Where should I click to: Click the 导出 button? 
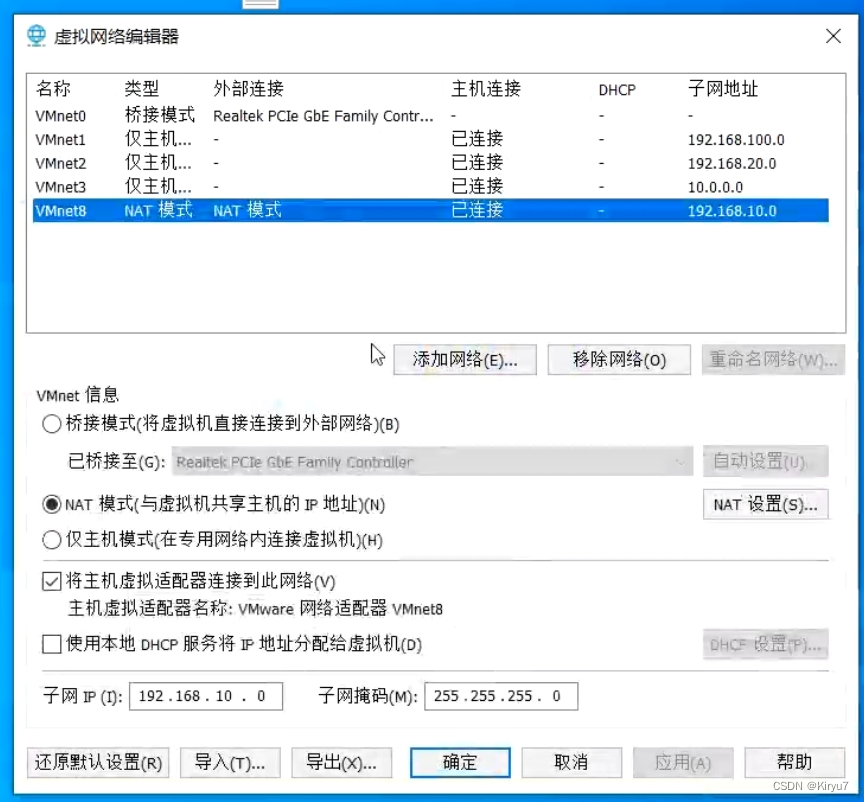coord(342,762)
